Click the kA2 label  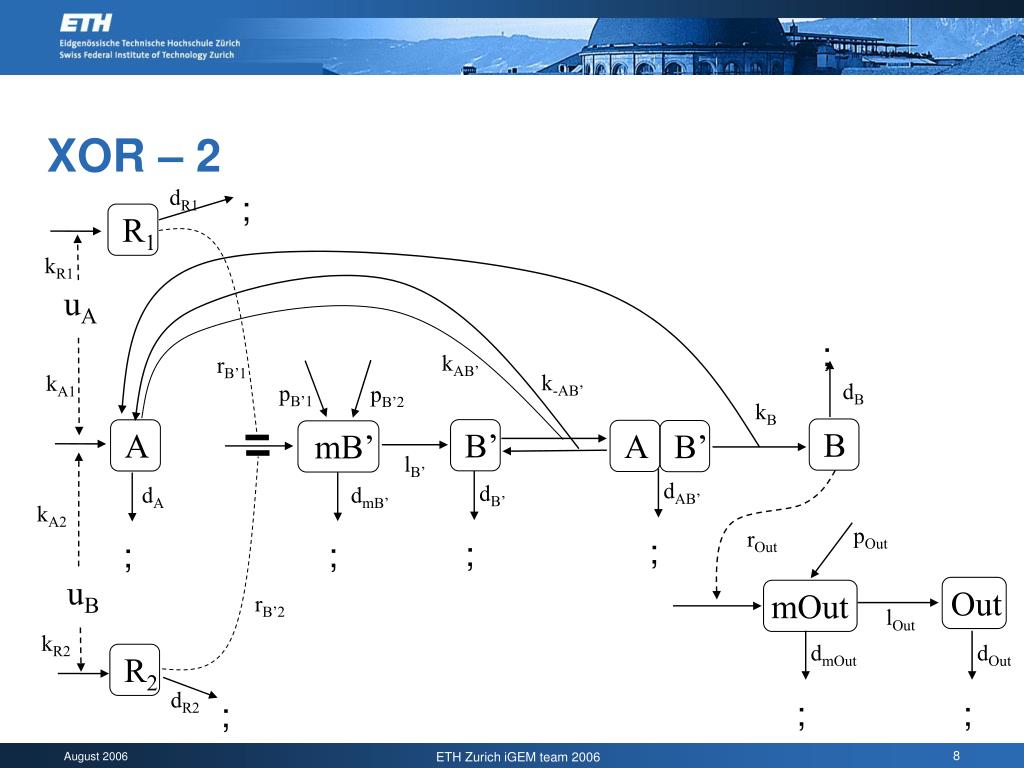click(x=52, y=517)
